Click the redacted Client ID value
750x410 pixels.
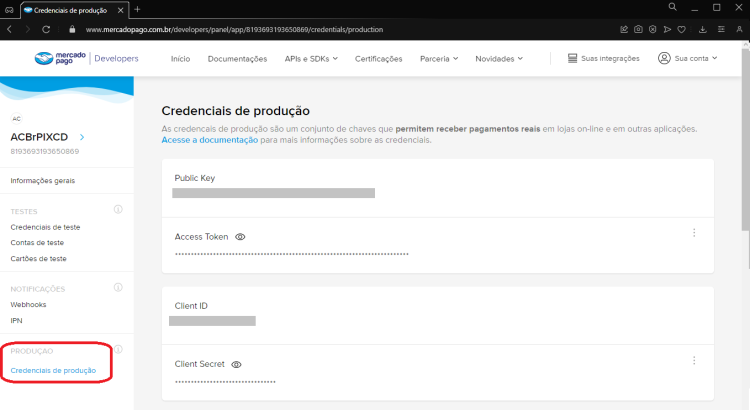click(212, 321)
